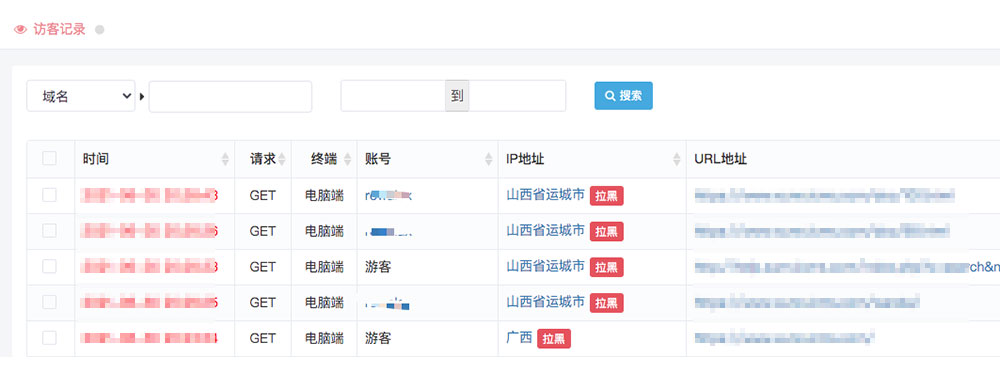Click 拉黑 in the second row
This screenshot has height=370, width=1000.
[607, 232]
